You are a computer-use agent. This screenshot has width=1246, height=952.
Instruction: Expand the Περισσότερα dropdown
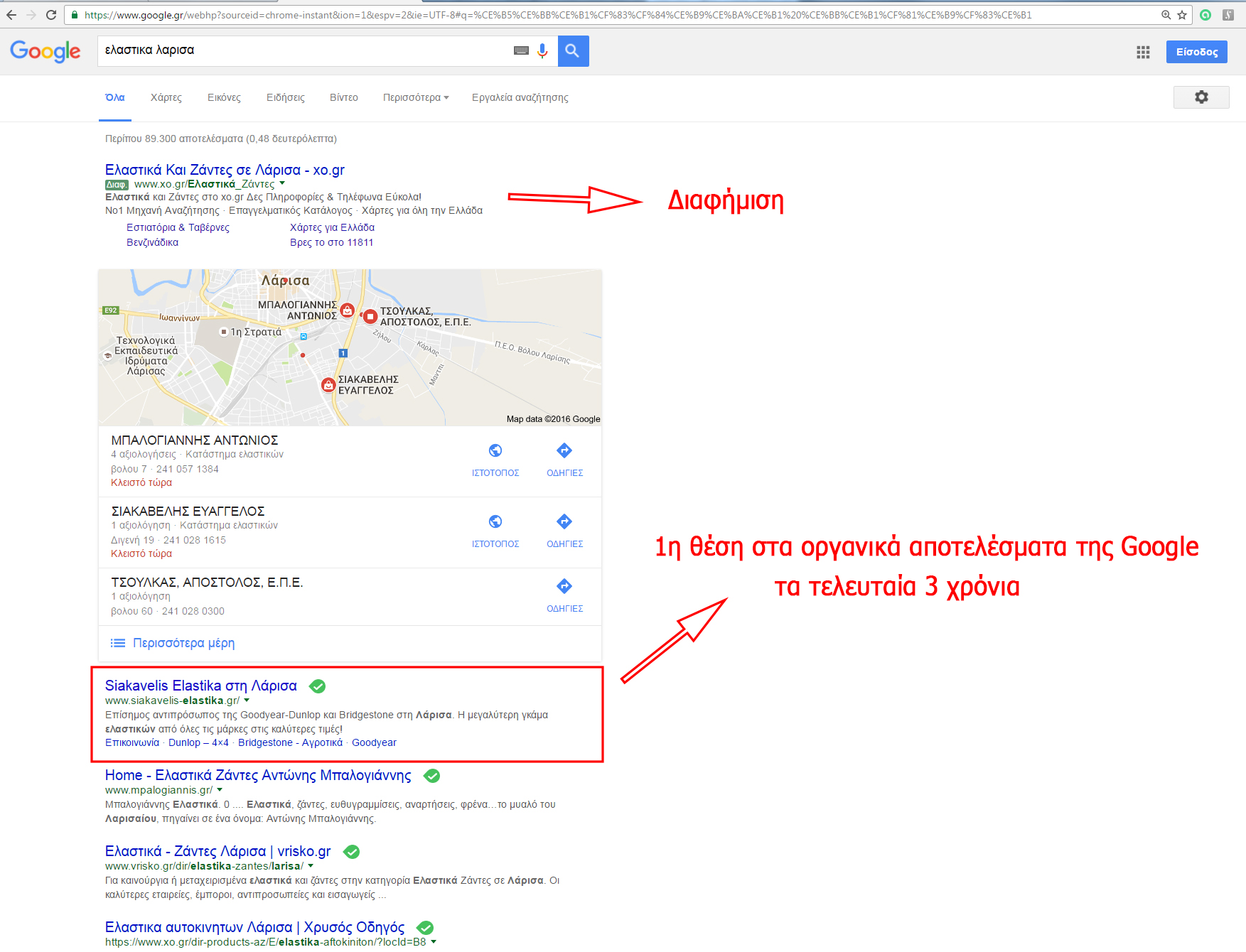click(416, 97)
